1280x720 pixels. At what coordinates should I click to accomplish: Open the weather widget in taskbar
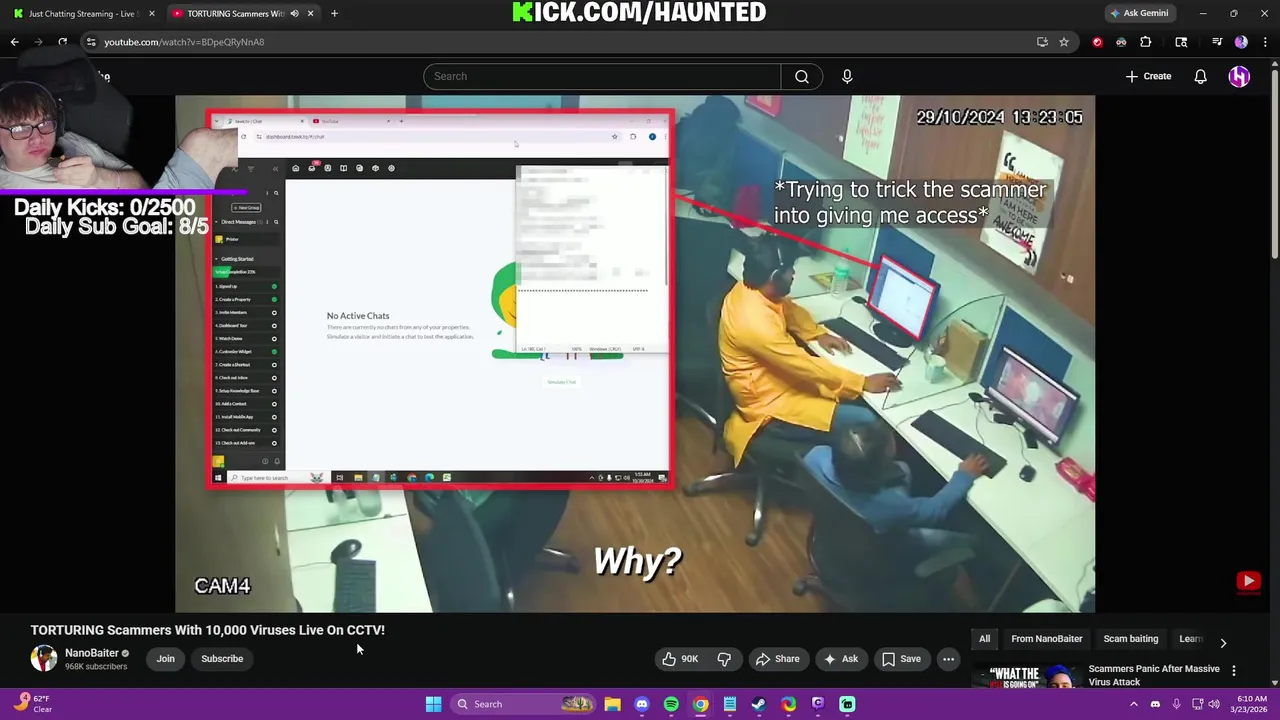point(33,704)
